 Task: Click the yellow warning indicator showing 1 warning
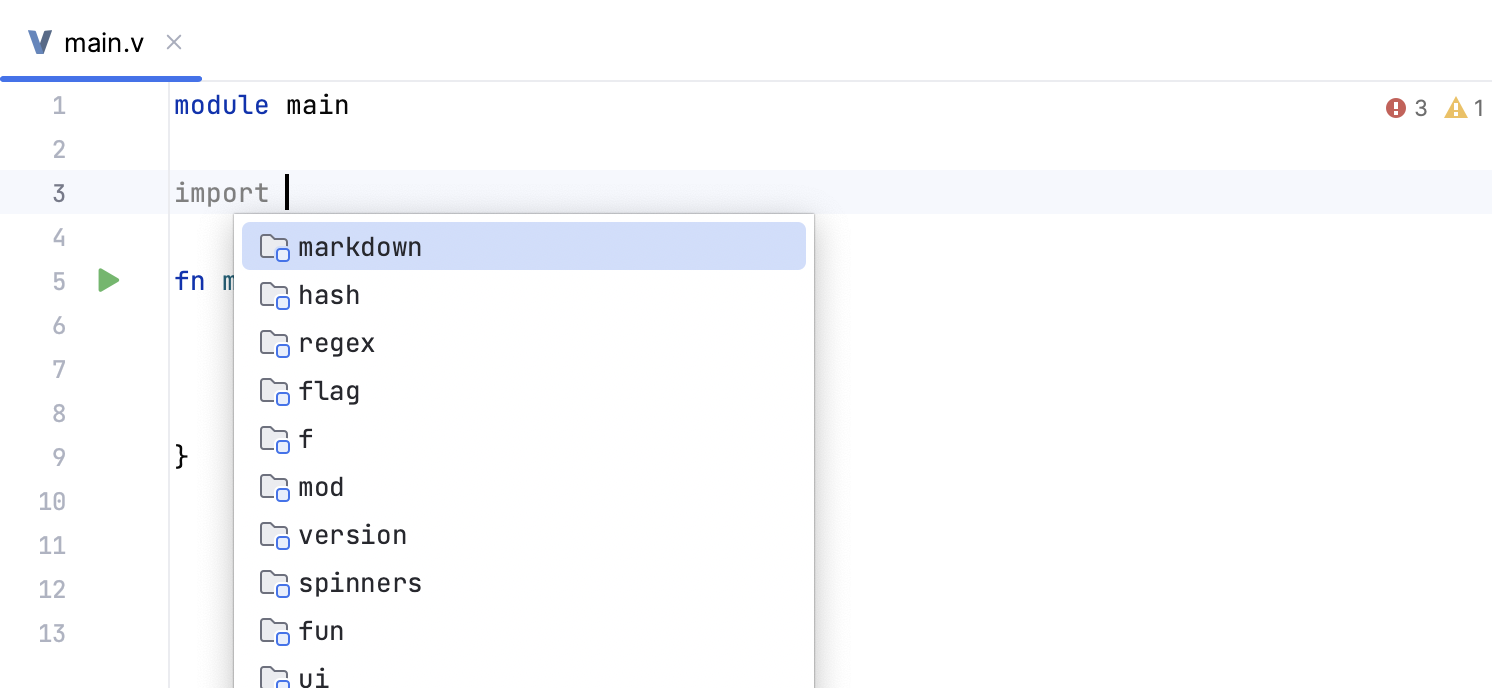coord(1457,108)
